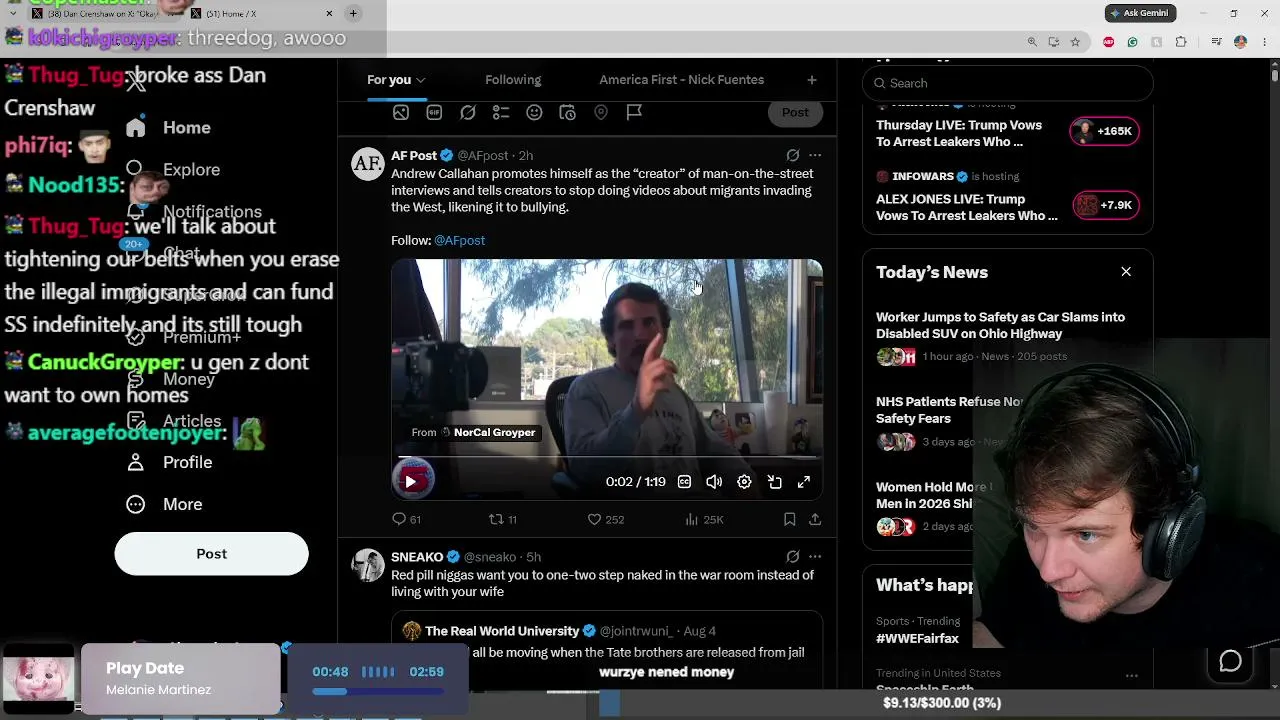Switch to the Following tab

coord(513,80)
